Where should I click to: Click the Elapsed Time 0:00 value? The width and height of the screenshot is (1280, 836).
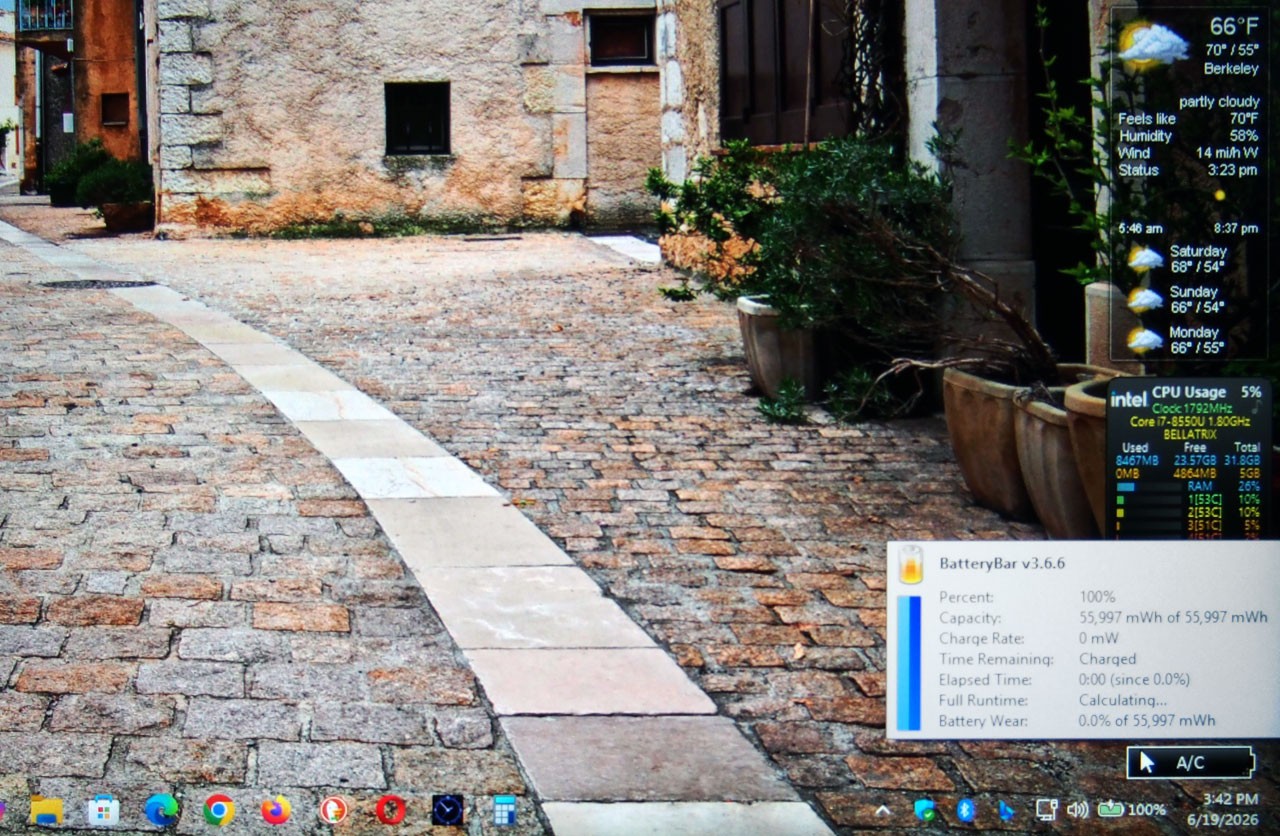click(x=1134, y=679)
